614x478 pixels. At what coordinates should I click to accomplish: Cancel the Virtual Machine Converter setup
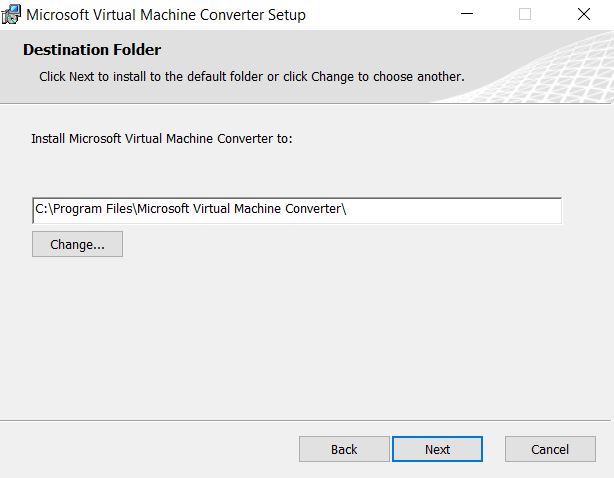[x=550, y=449]
